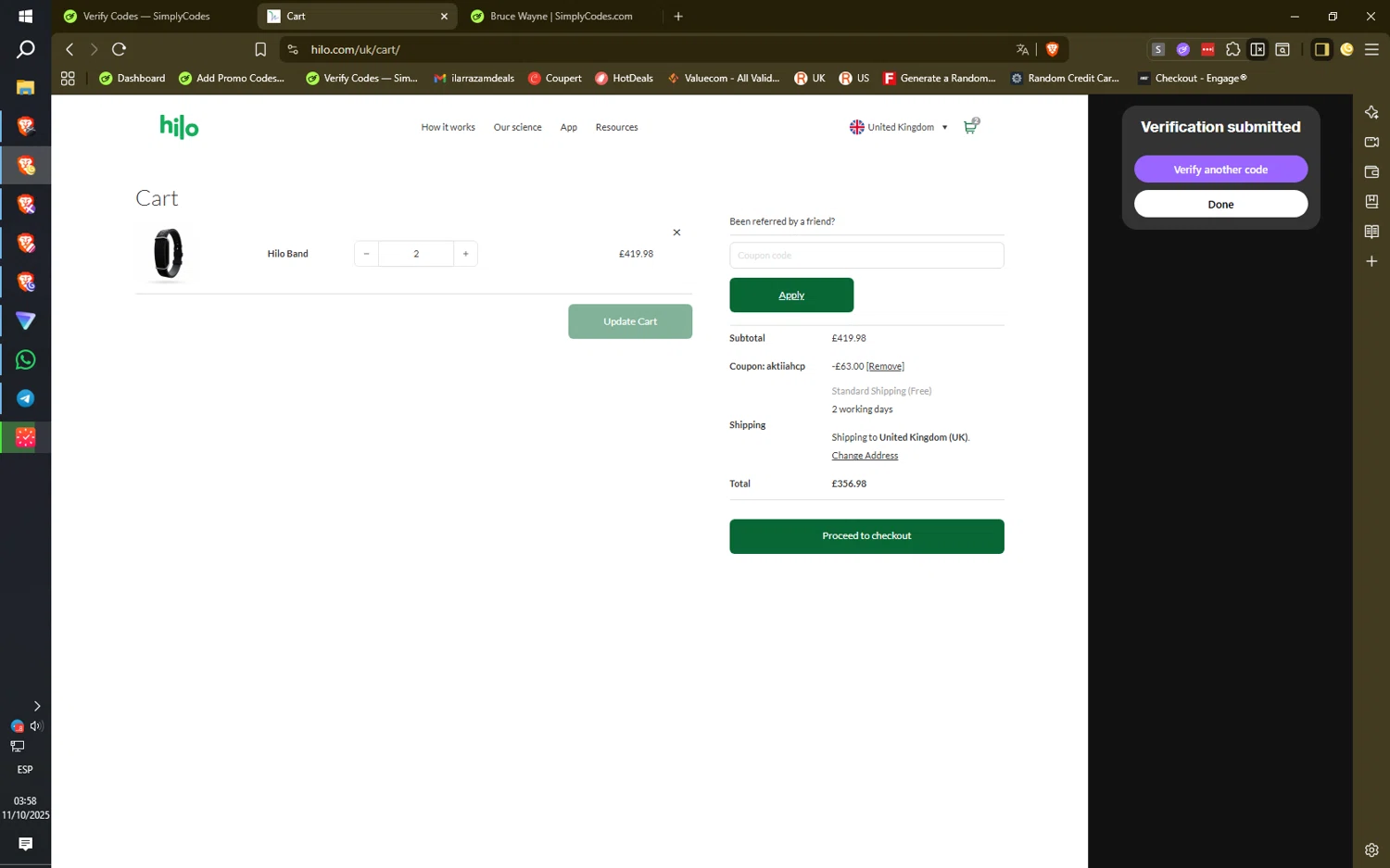This screenshot has height=868, width=1390.
Task: Open the Windows notification center icon
Action: [x=25, y=844]
